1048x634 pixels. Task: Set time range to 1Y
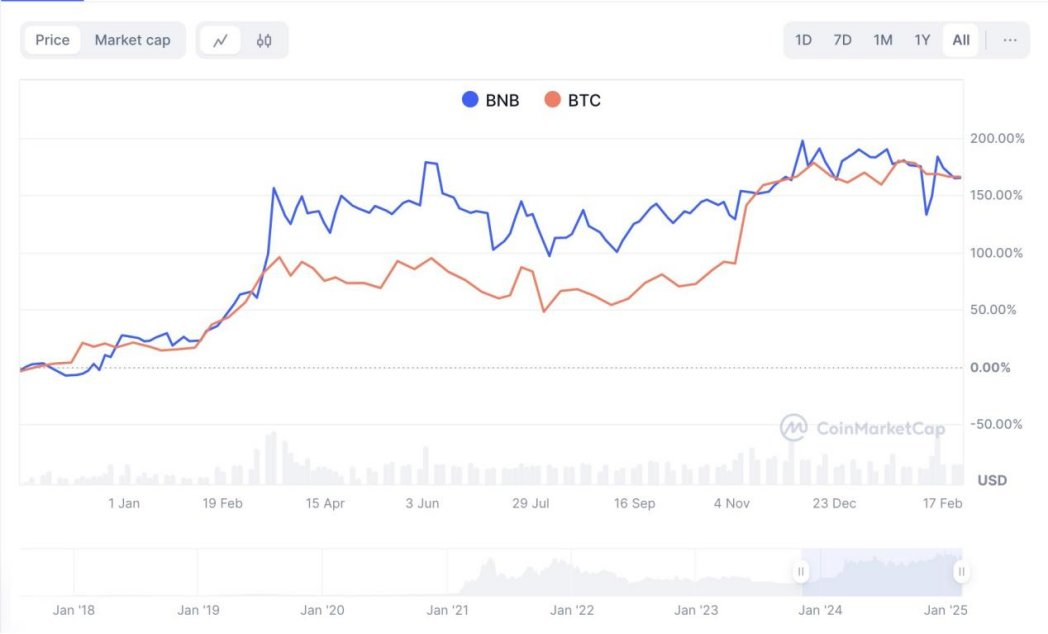[x=922, y=40]
